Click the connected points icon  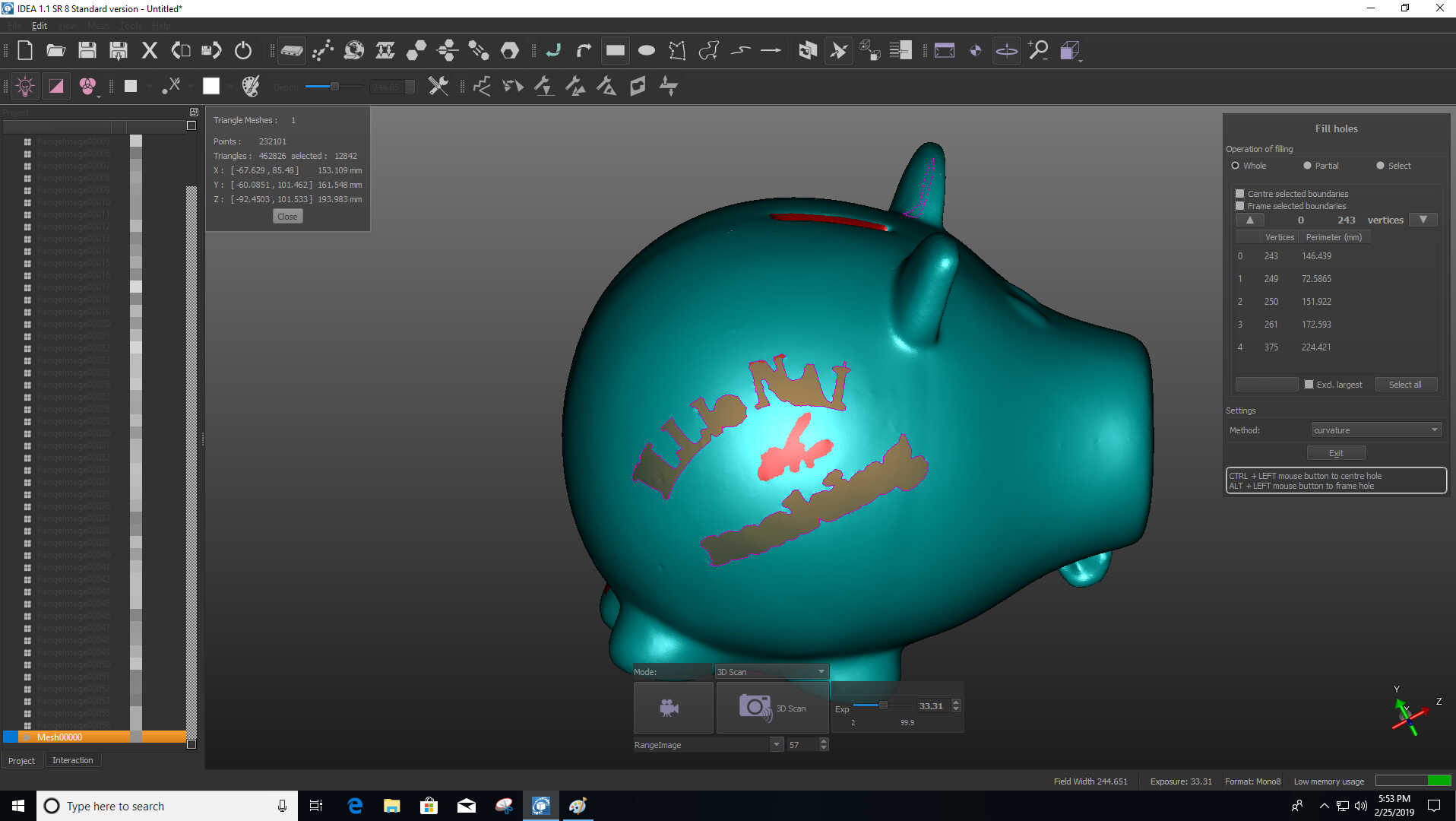[323, 51]
